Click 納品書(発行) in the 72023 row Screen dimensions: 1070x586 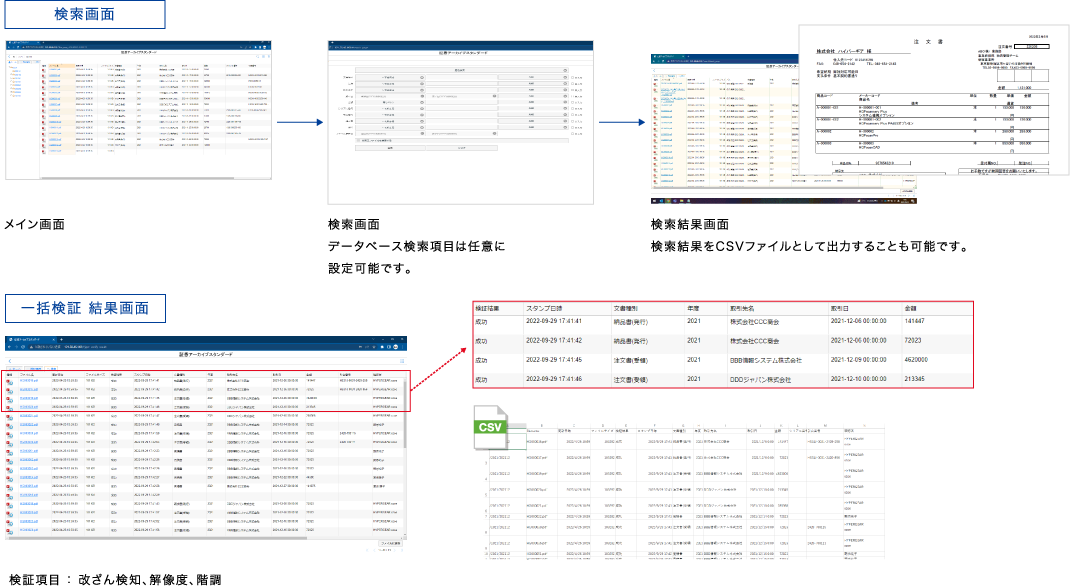pos(631,340)
